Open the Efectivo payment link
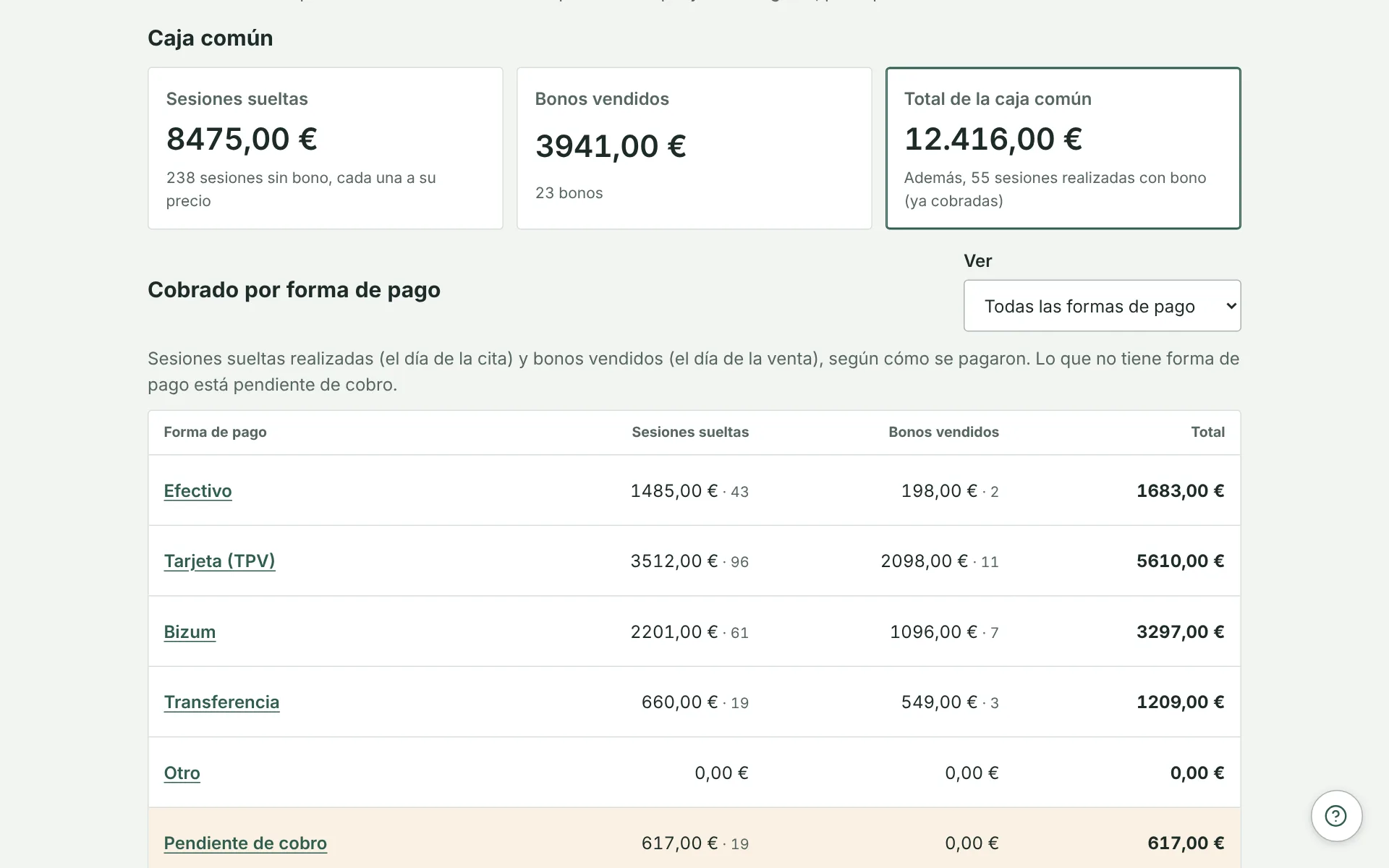 197,490
